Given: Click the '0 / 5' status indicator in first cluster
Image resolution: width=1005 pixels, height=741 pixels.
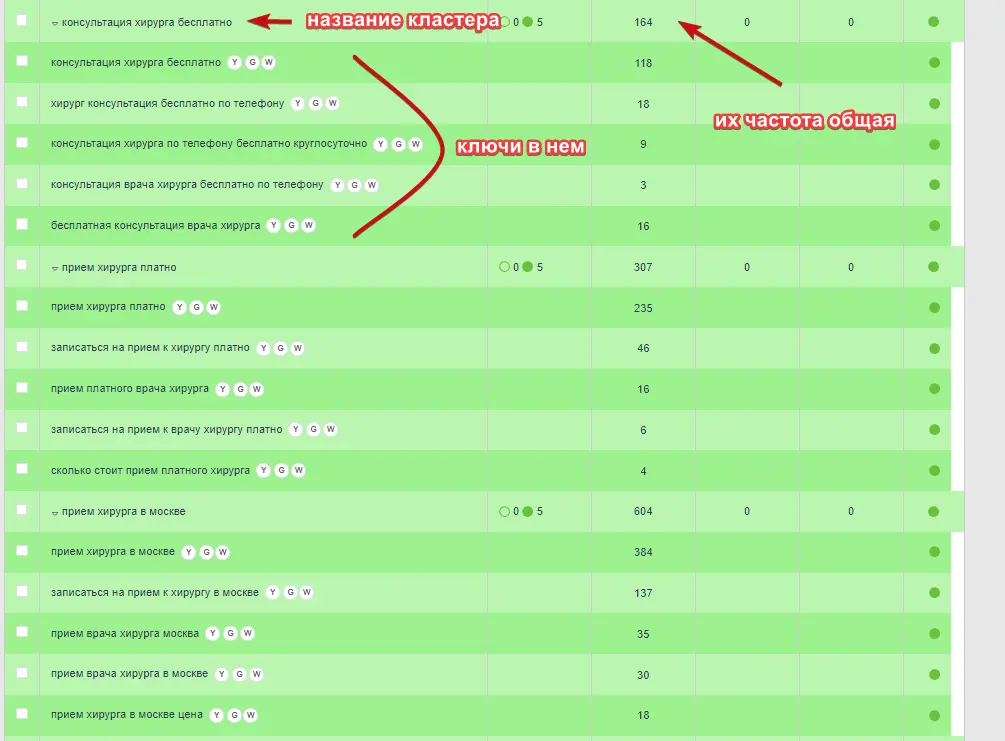Looking at the screenshot, I should [521, 21].
